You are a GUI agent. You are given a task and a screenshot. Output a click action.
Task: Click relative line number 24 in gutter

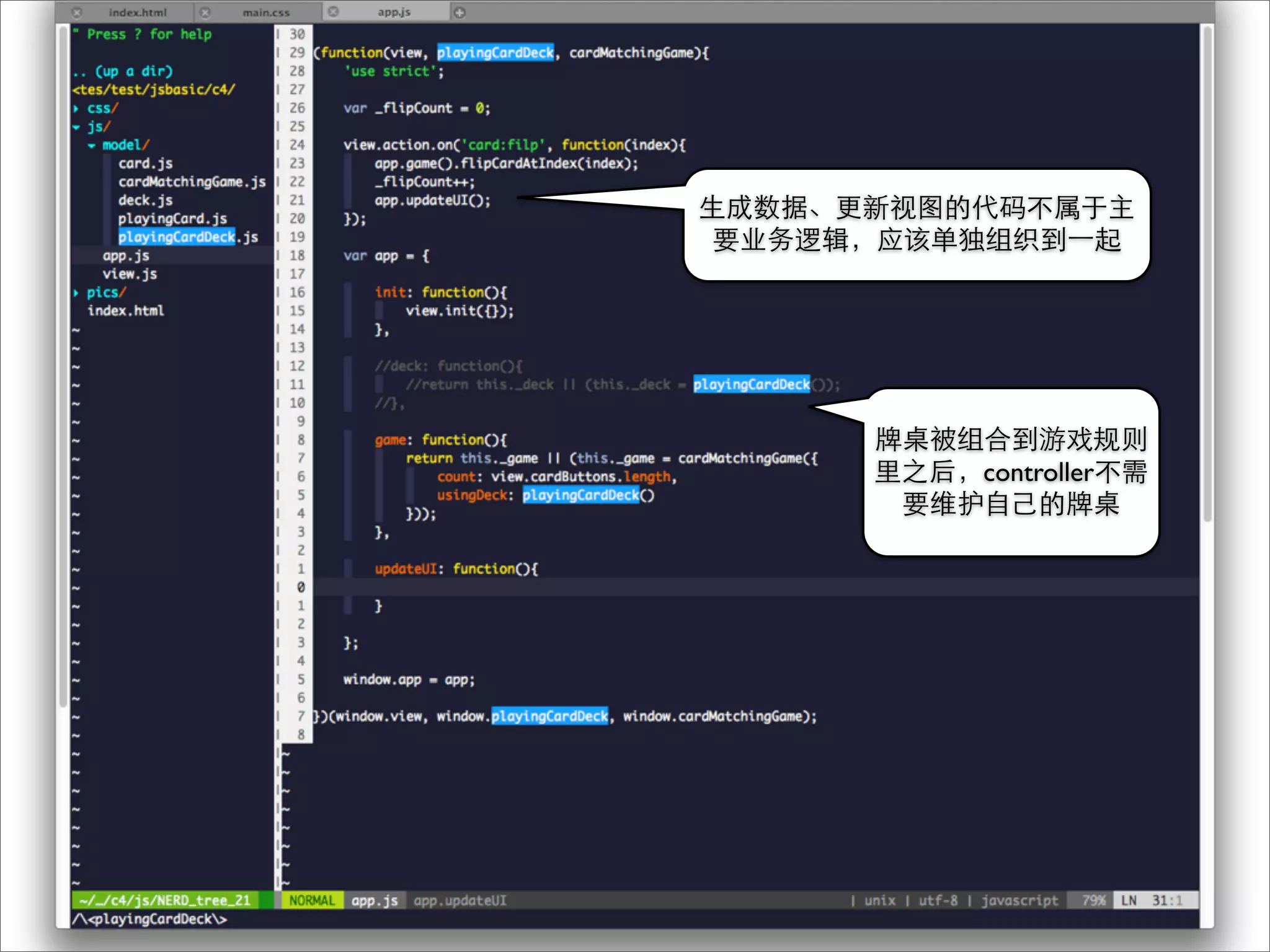(297, 145)
